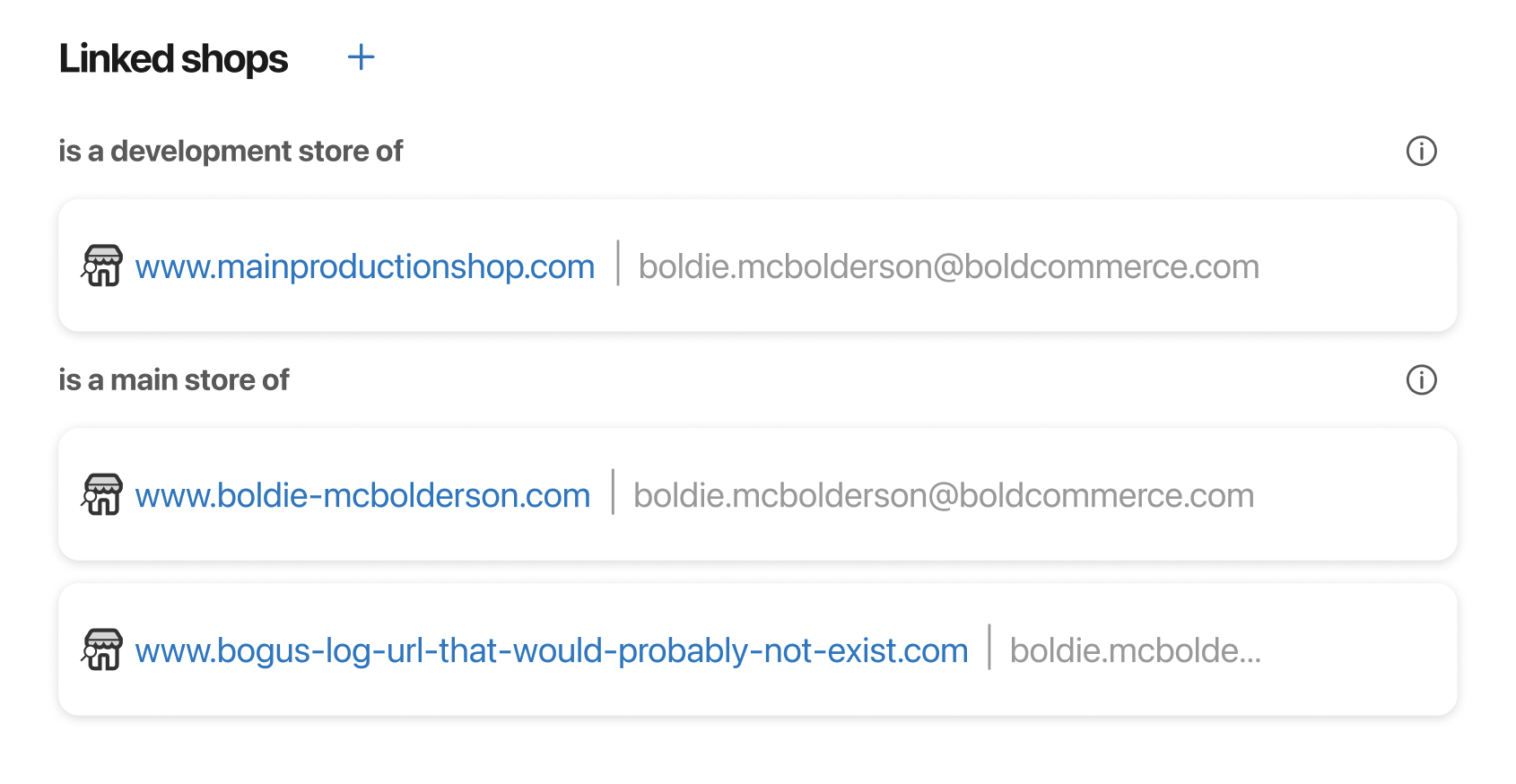
Task: Visit www.bogus-log-url-that-would-probably-not-exist.com
Action: pyautogui.click(x=552, y=650)
